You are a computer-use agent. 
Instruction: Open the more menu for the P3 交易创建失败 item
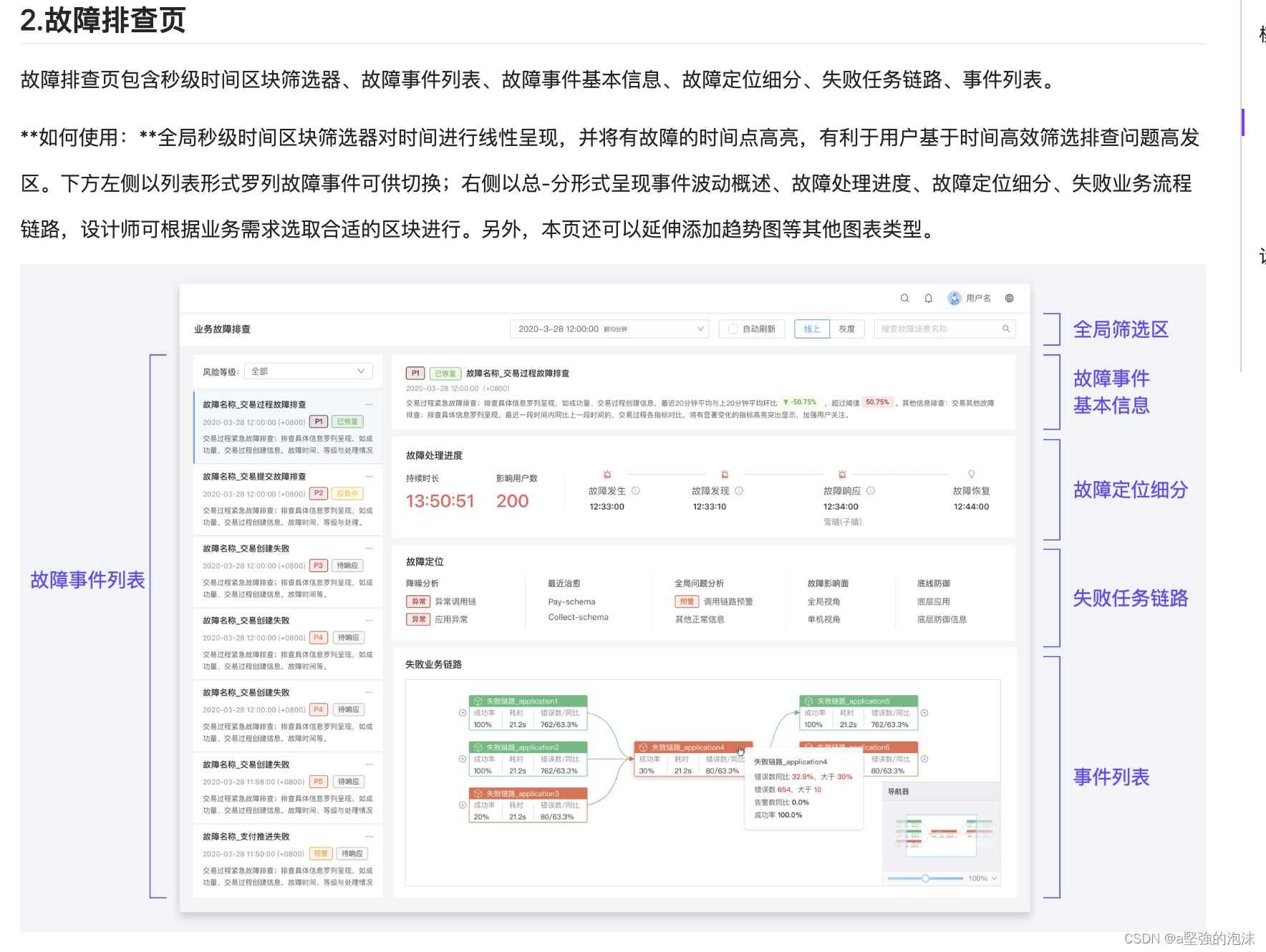tap(369, 548)
